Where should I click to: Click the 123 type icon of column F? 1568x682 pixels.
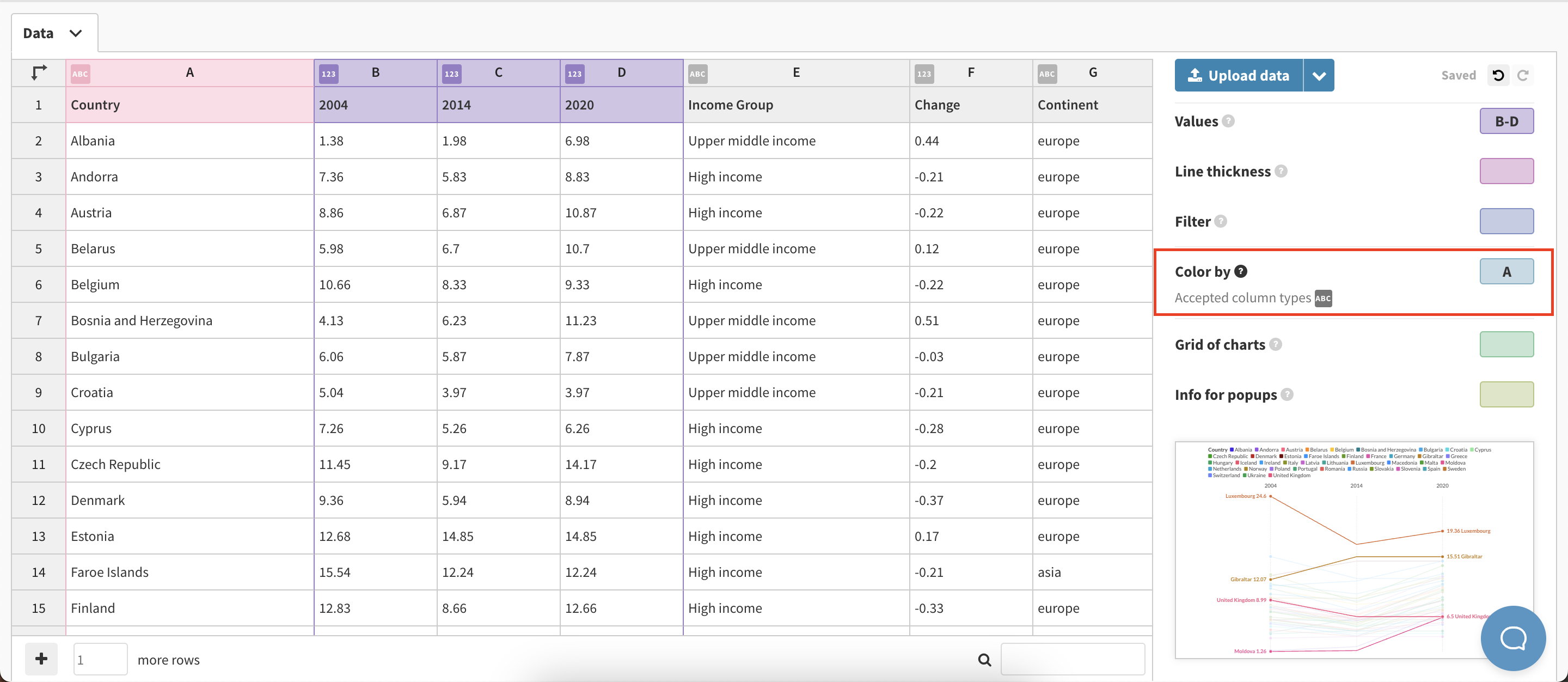(924, 74)
